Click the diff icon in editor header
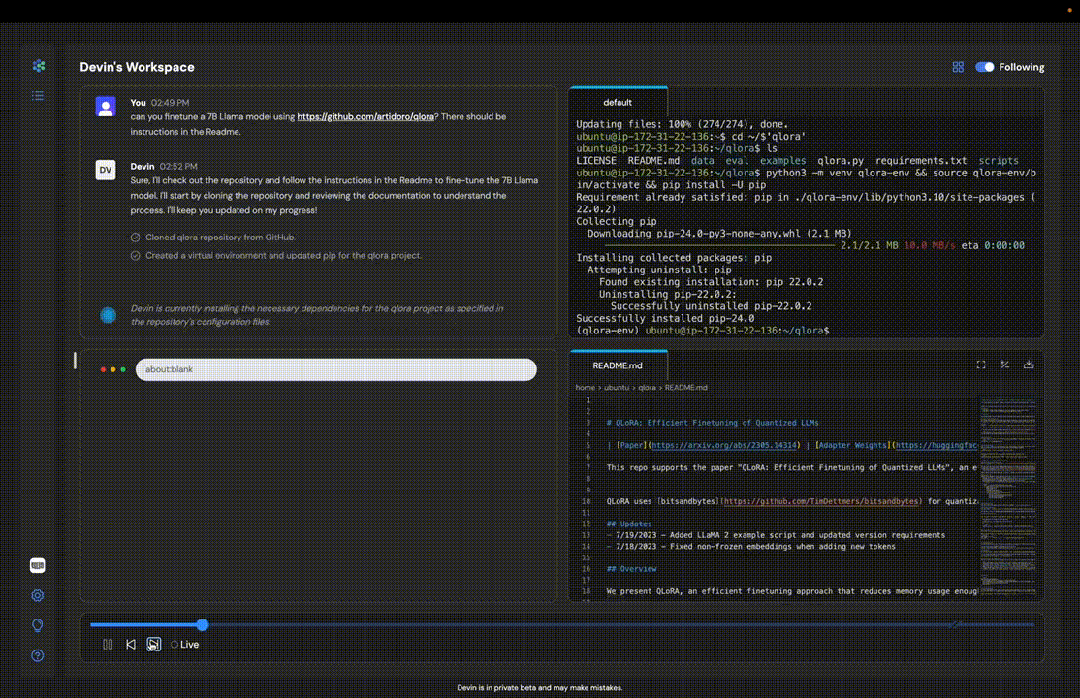Viewport: 1080px width, 698px height. [1004, 365]
